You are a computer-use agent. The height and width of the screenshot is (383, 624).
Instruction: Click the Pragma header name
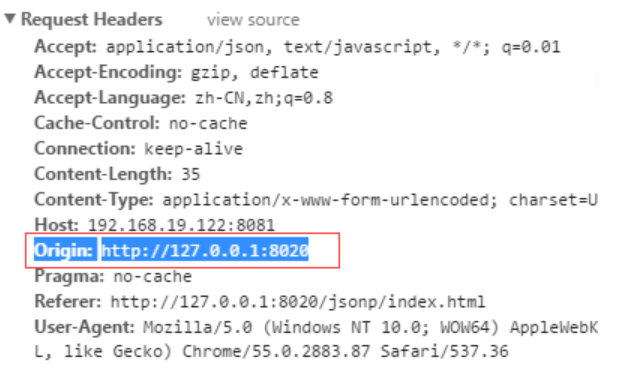tap(69, 276)
